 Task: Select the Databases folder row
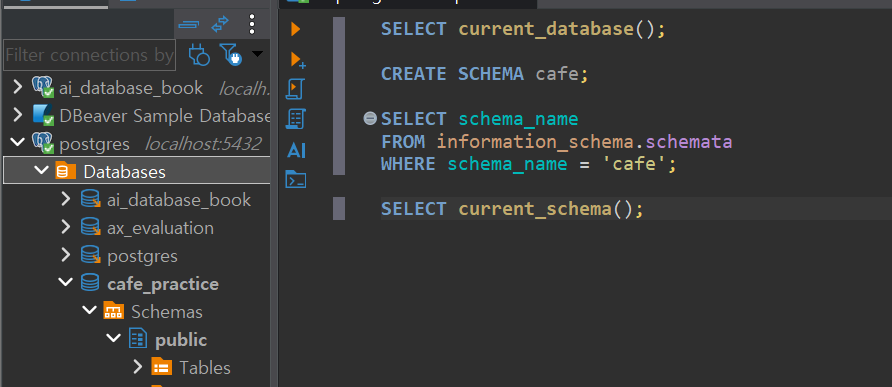pyautogui.click(x=137, y=171)
